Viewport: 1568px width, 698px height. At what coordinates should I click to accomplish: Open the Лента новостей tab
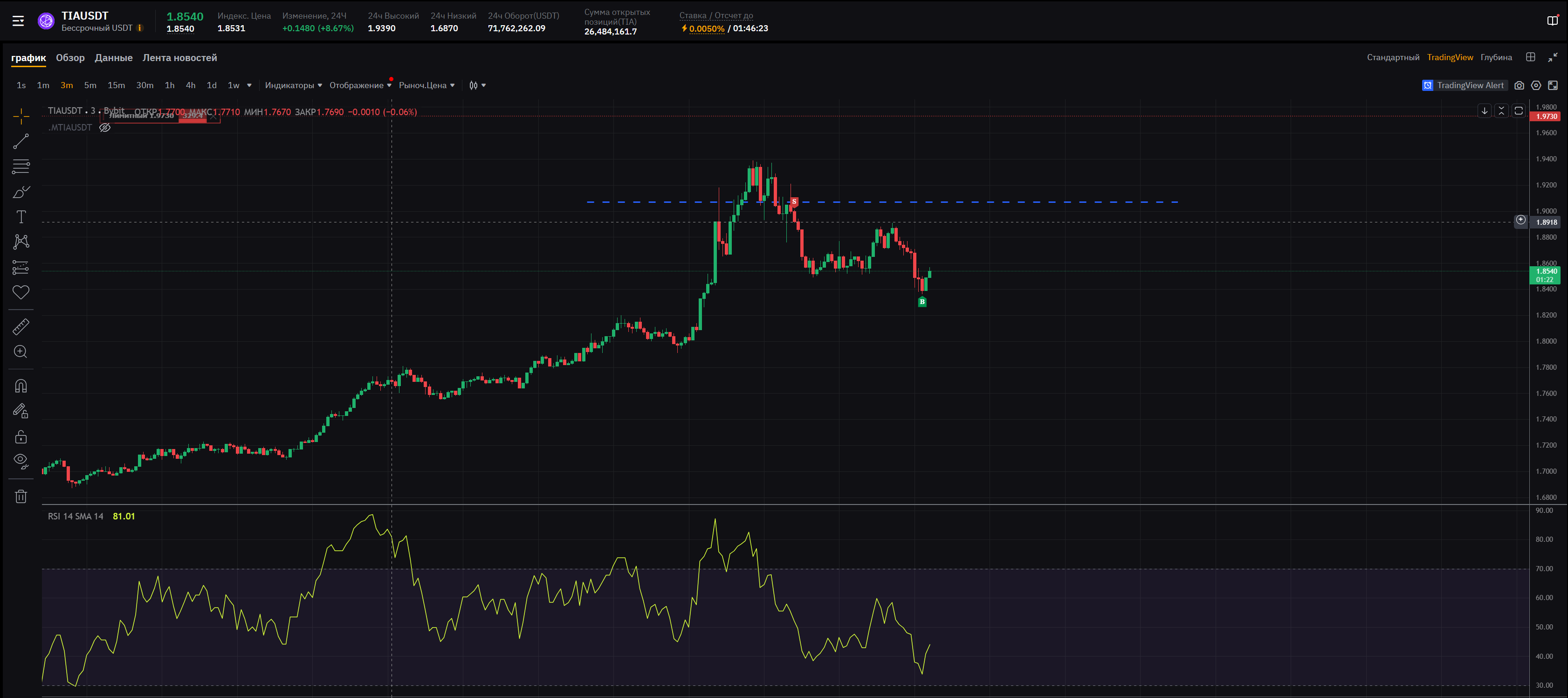(x=179, y=58)
